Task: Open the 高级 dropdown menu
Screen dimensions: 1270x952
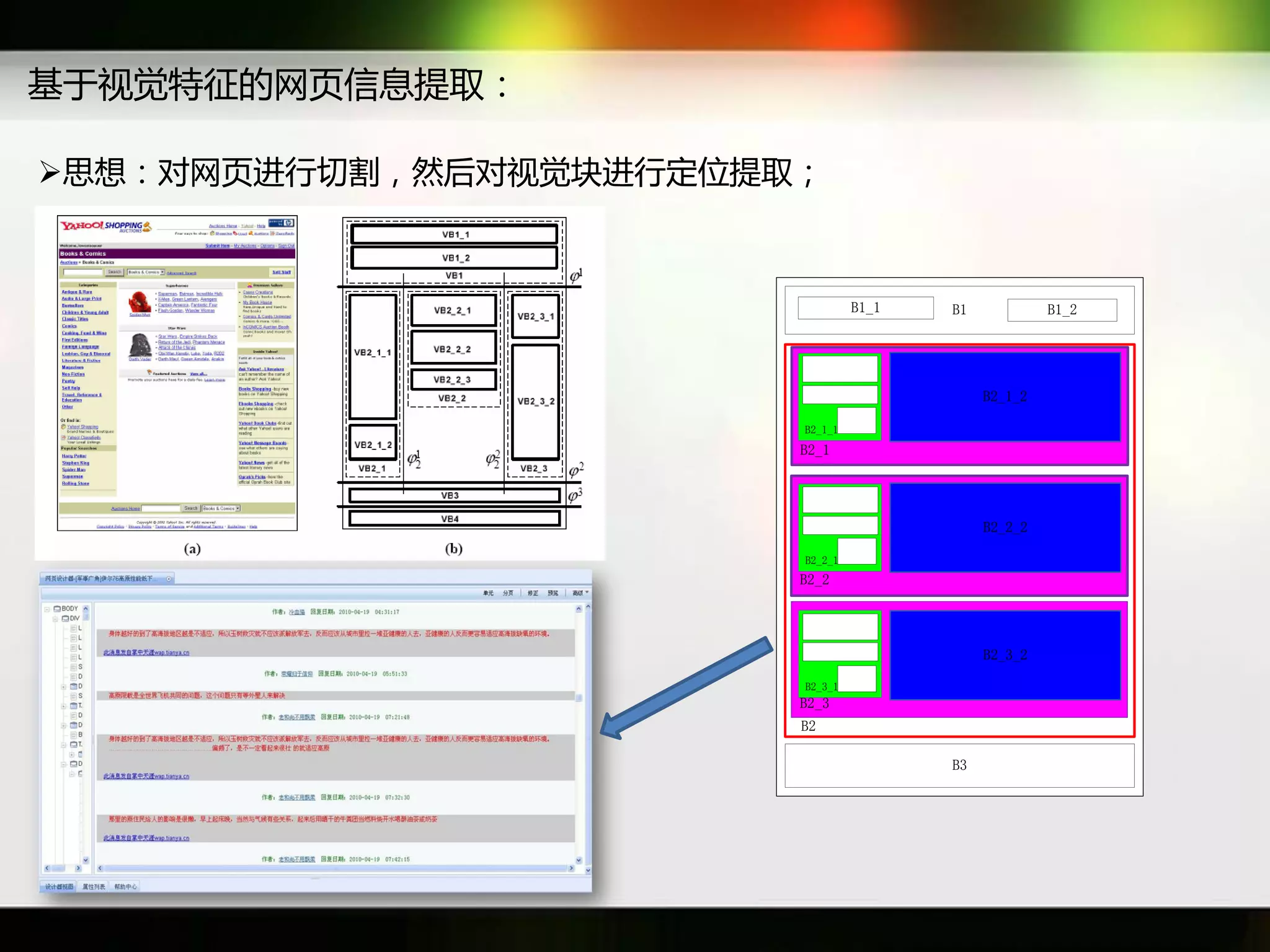Action: tap(580, 593)
